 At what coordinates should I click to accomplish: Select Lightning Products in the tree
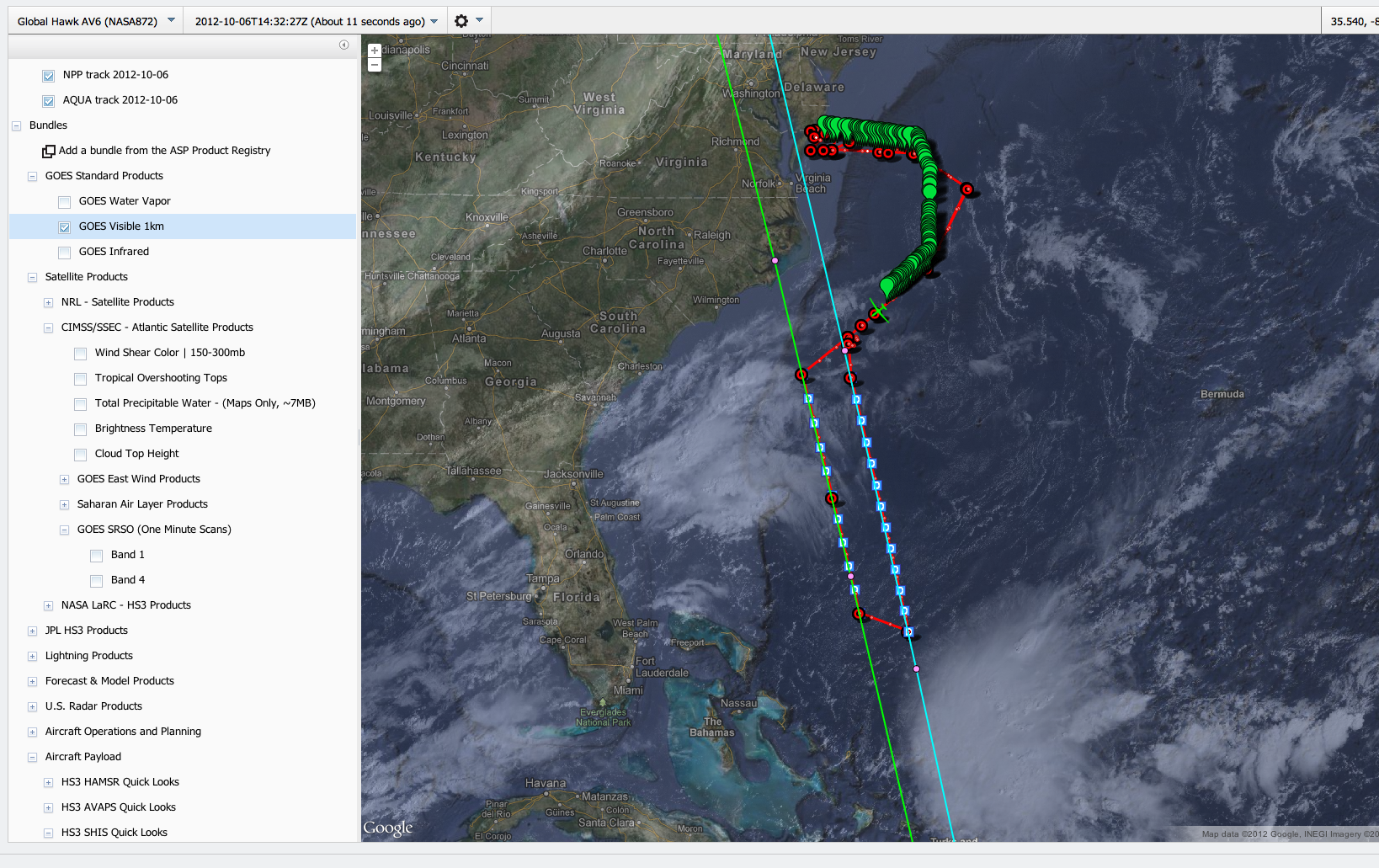[88, 656]
